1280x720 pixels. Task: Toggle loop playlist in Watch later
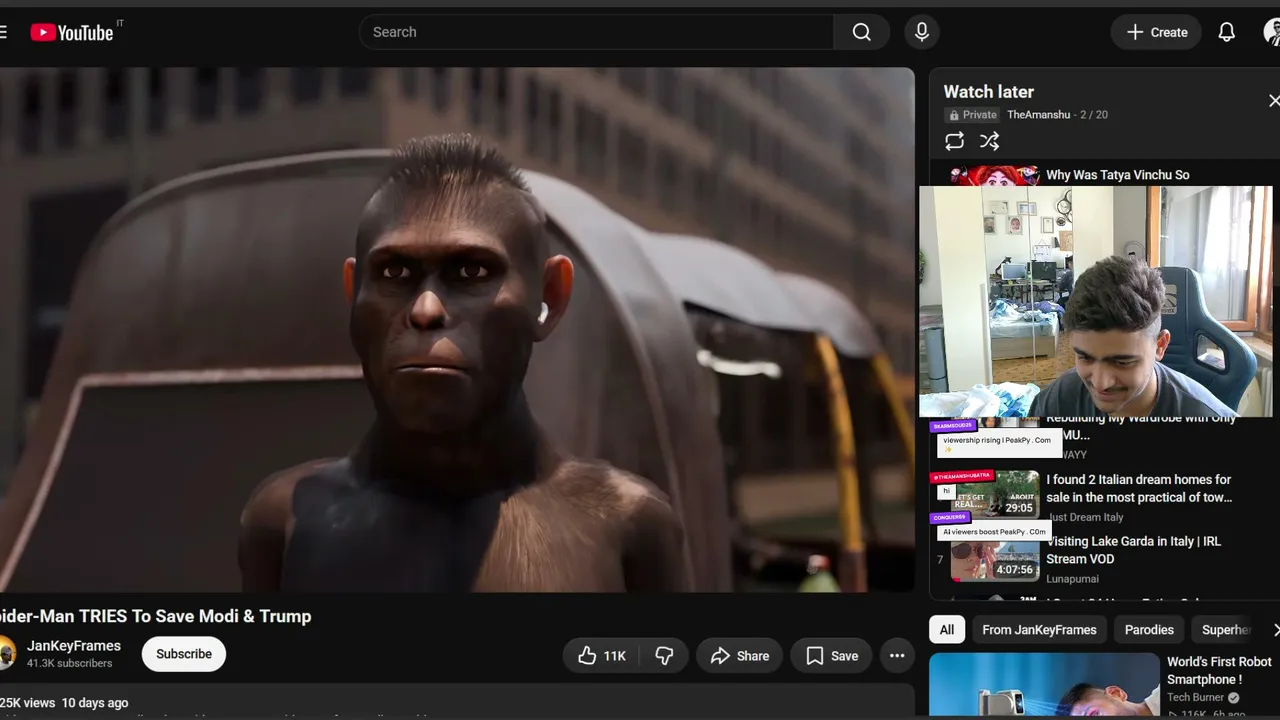click(955, 141)
